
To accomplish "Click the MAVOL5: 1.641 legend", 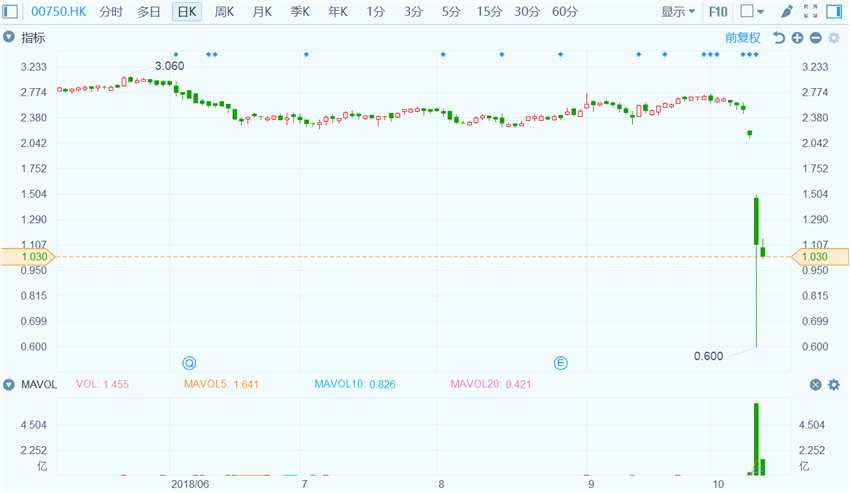I will coord(221,385).
